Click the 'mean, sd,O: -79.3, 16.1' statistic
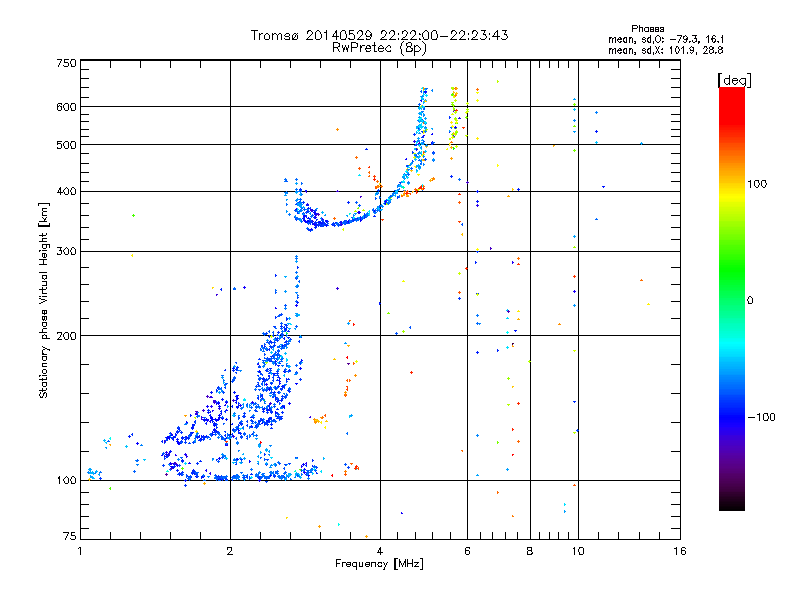 click(x=666, y=39)
